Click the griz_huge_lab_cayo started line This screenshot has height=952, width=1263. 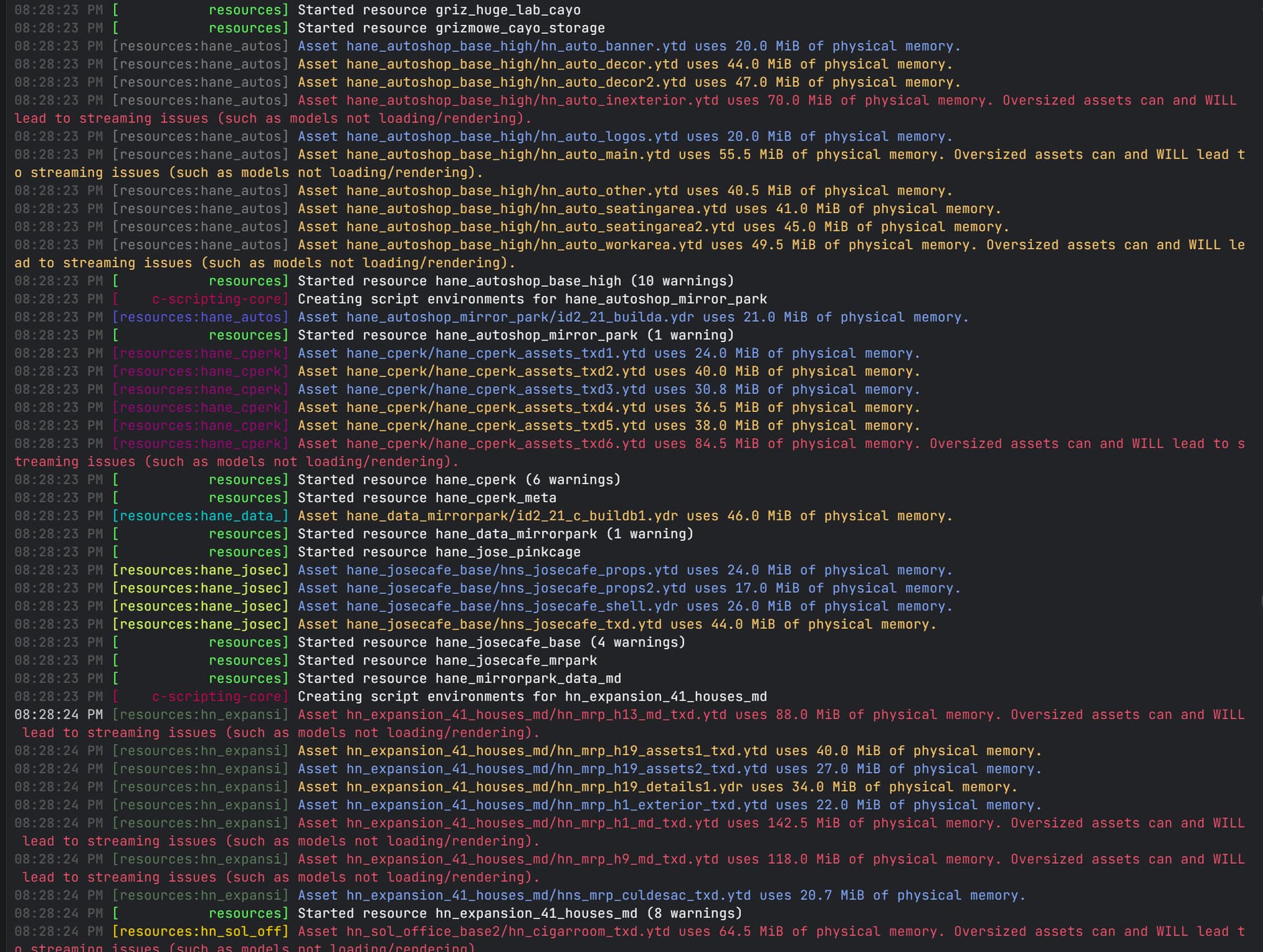click(x=297, y=10)
